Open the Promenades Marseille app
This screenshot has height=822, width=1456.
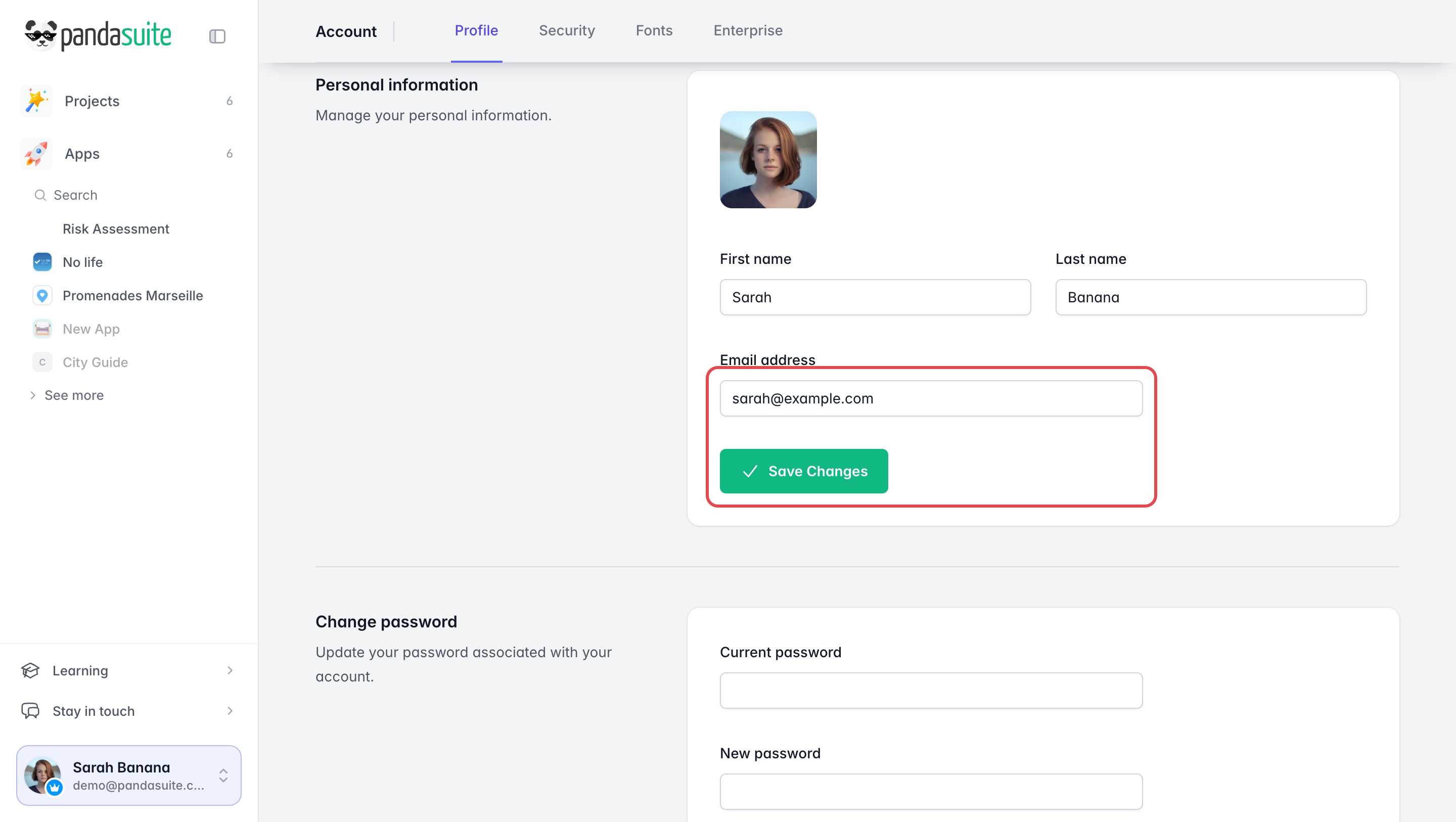(133, 295)
